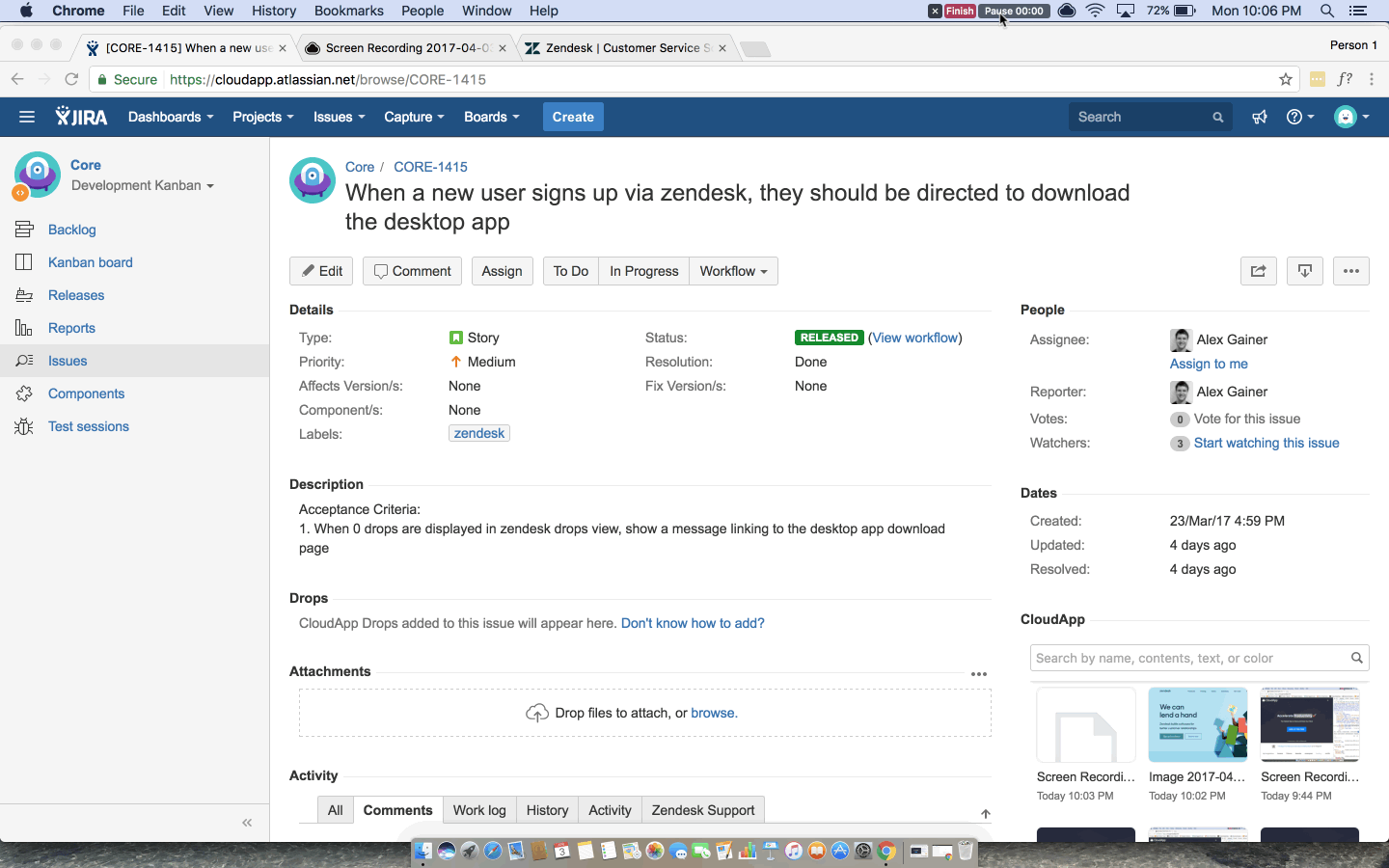
Task: Click the Attachments options ellipsis icon
Action: click(x=979, y=674)
